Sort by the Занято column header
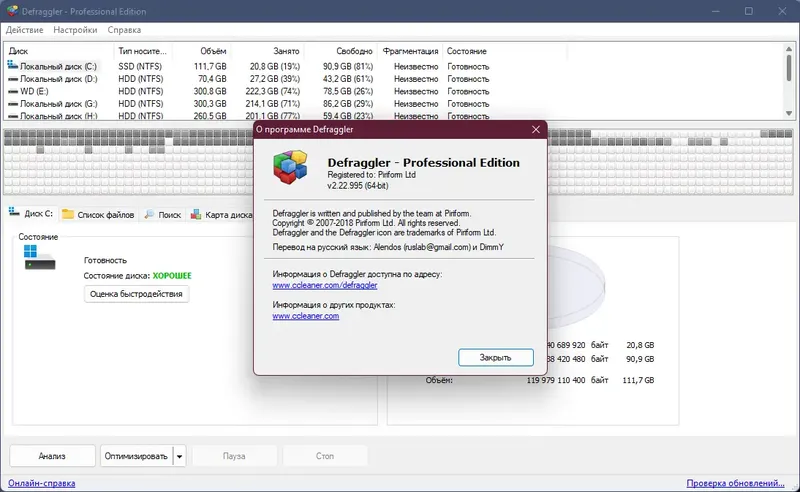 [267, 51]
